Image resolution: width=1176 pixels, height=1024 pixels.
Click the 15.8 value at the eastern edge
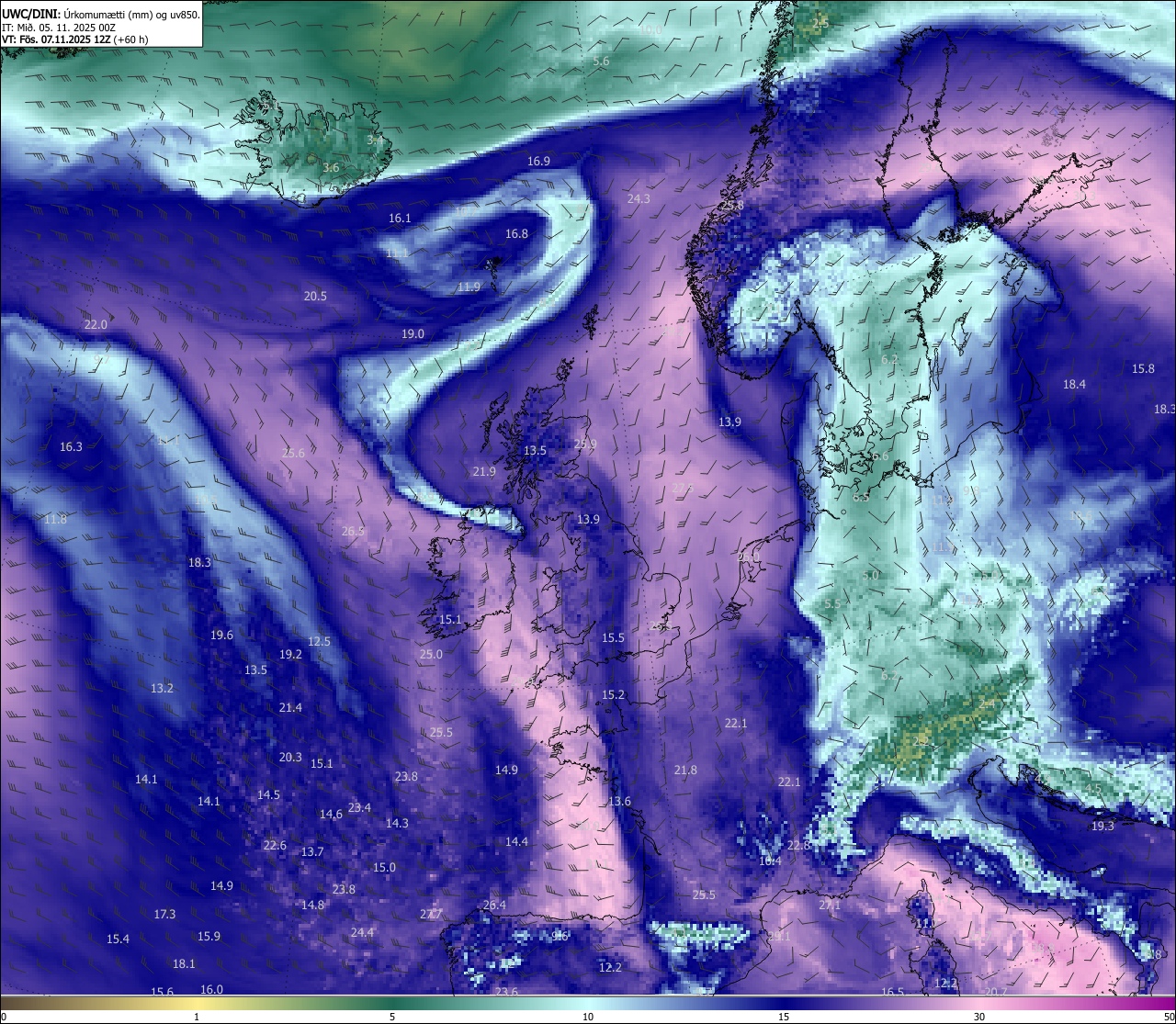[x=1143, y=369]
